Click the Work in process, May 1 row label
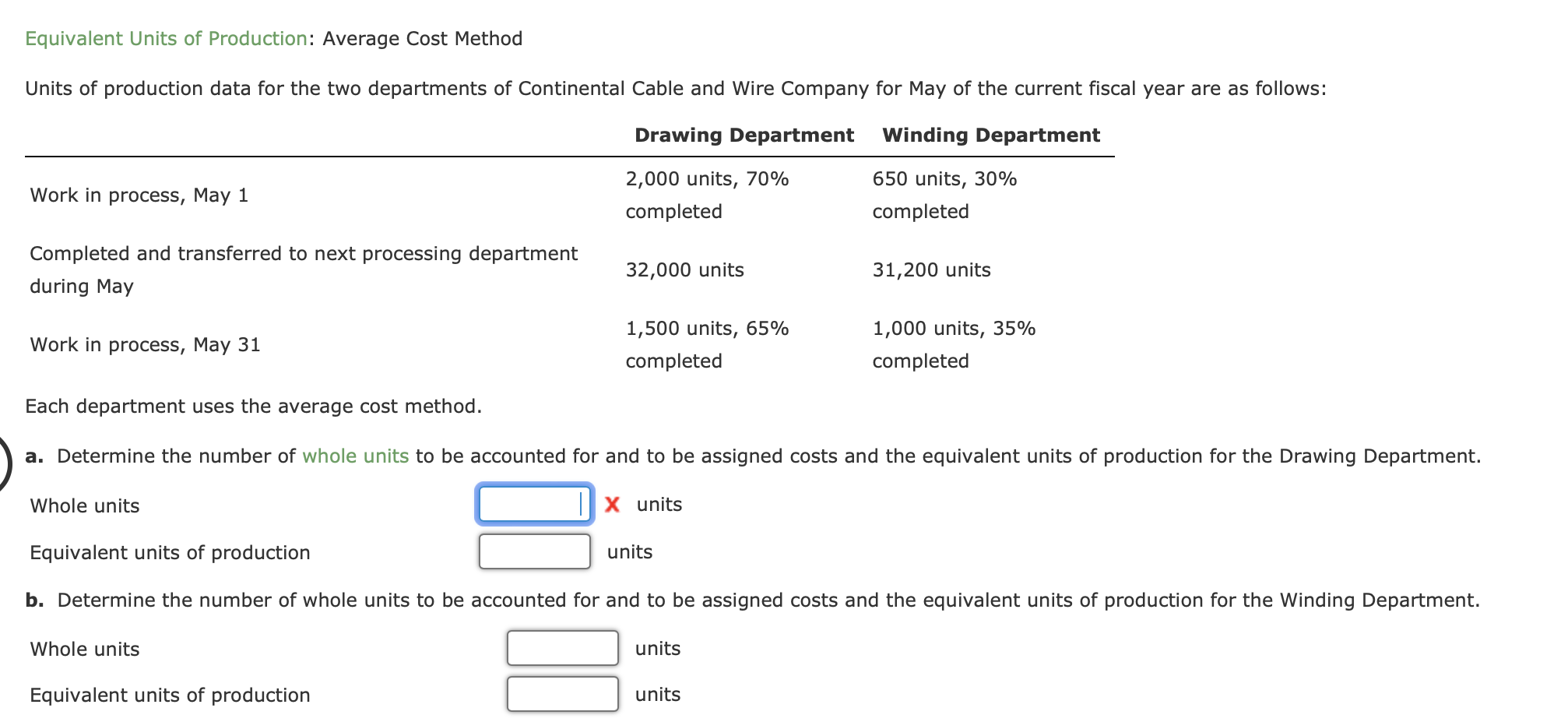This screenshot has height=722, width=1568. (139, 195)
